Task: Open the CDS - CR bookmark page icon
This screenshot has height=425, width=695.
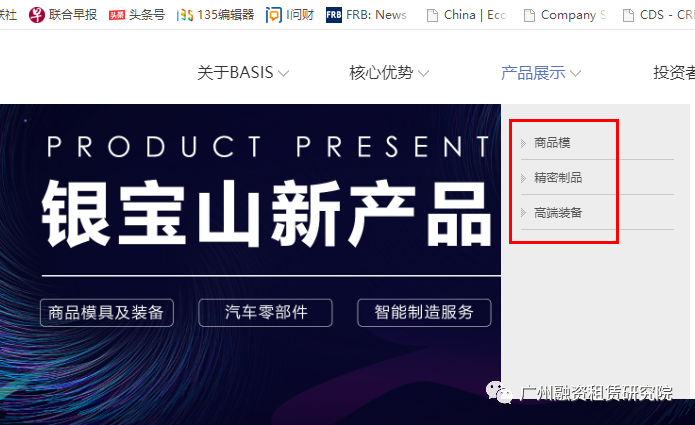Action: click(628, 16)
